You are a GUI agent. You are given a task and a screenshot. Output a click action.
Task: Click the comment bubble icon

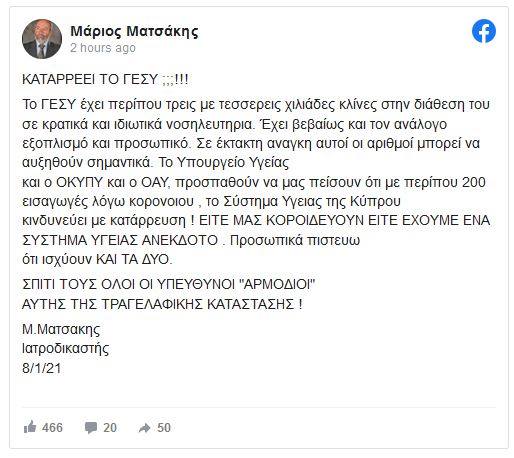[91, 427]
